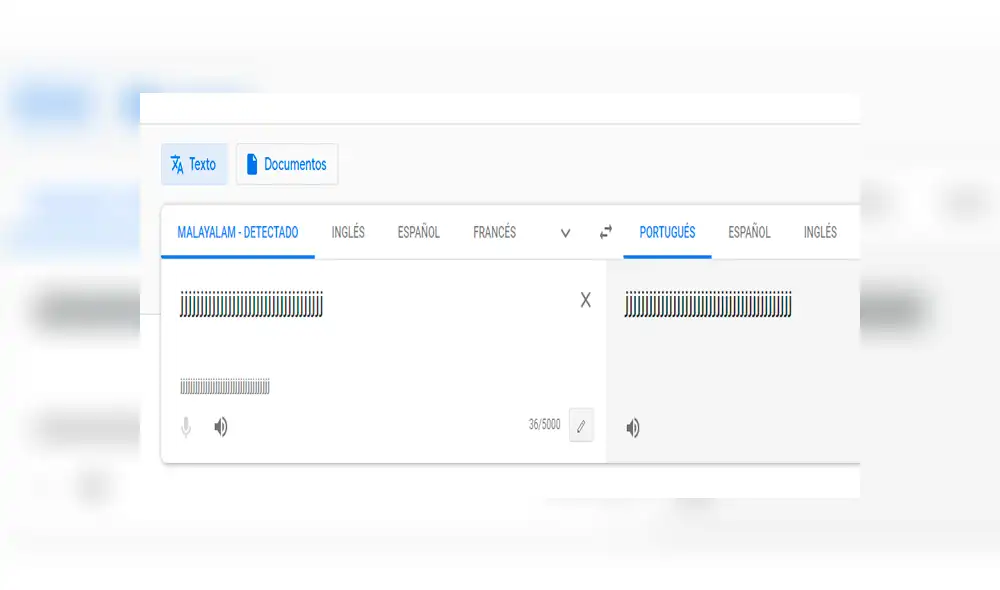This screenshot has height=590, width=1000.
Task: Play the translated text audio
Action: coord(633,428)
